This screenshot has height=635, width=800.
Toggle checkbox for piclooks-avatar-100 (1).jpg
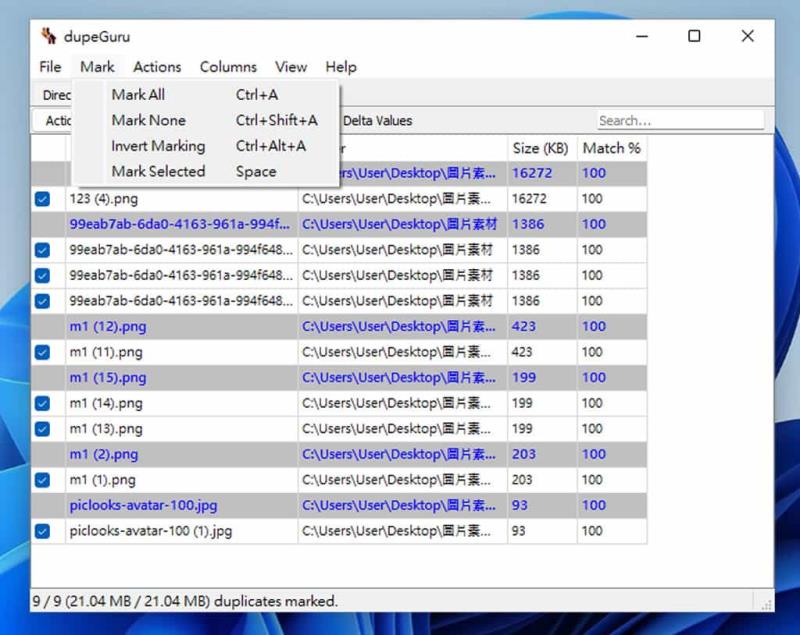click(x=42, y=531)
